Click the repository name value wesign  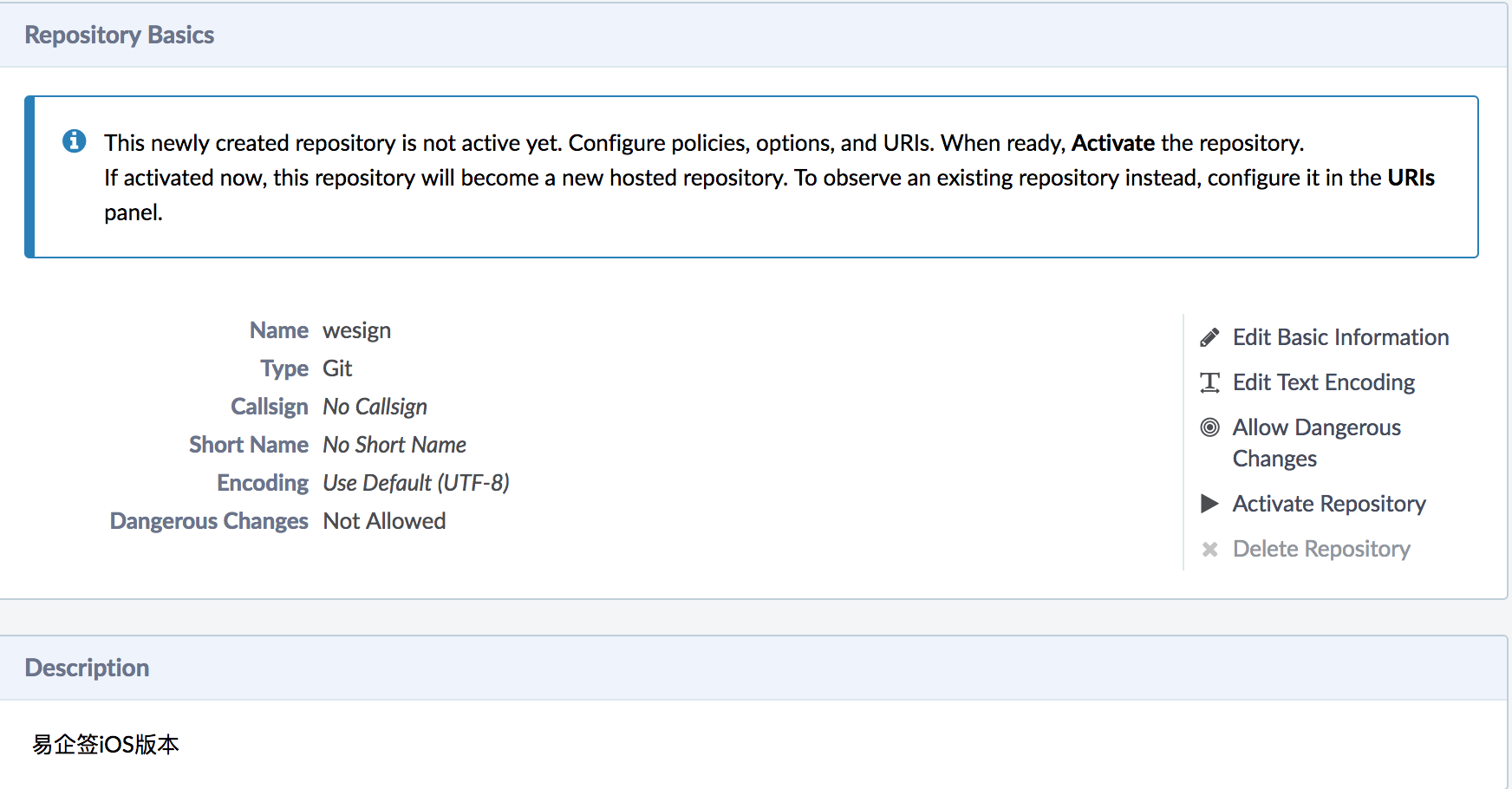(x=356, y=330)
